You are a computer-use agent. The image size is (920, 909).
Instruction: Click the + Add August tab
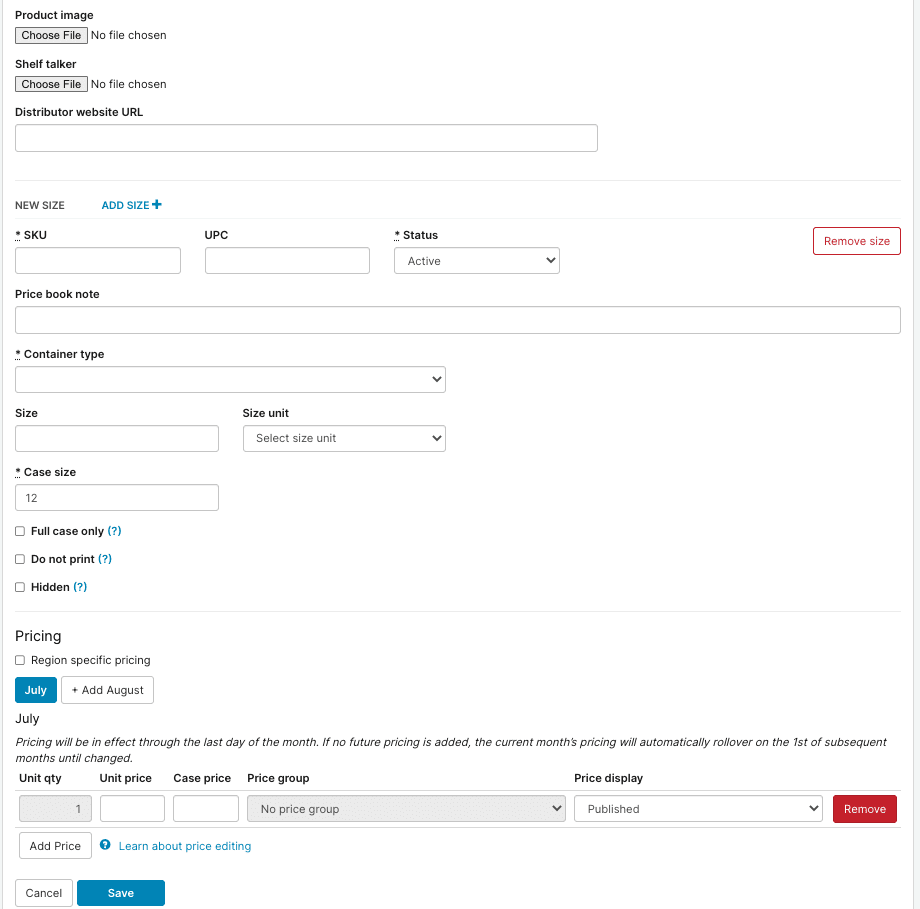[107, 690]
